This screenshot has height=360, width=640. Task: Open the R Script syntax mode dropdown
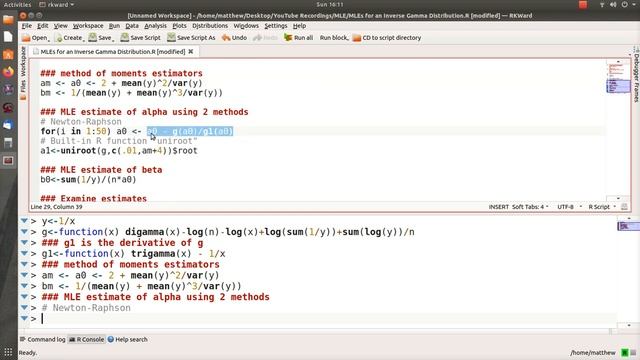(602, 207)
